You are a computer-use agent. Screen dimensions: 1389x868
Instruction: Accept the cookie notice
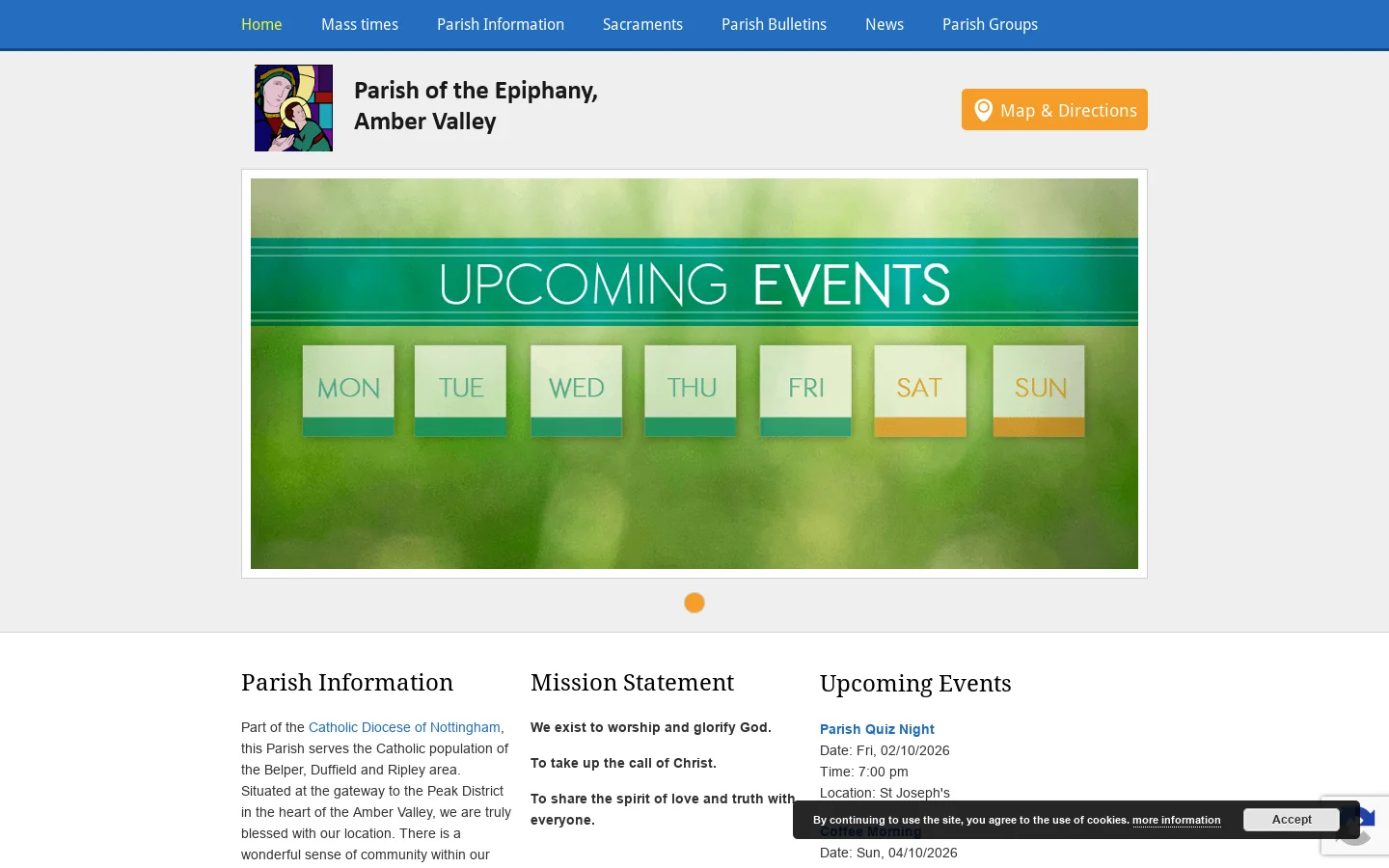click(x=1292, y=820)
